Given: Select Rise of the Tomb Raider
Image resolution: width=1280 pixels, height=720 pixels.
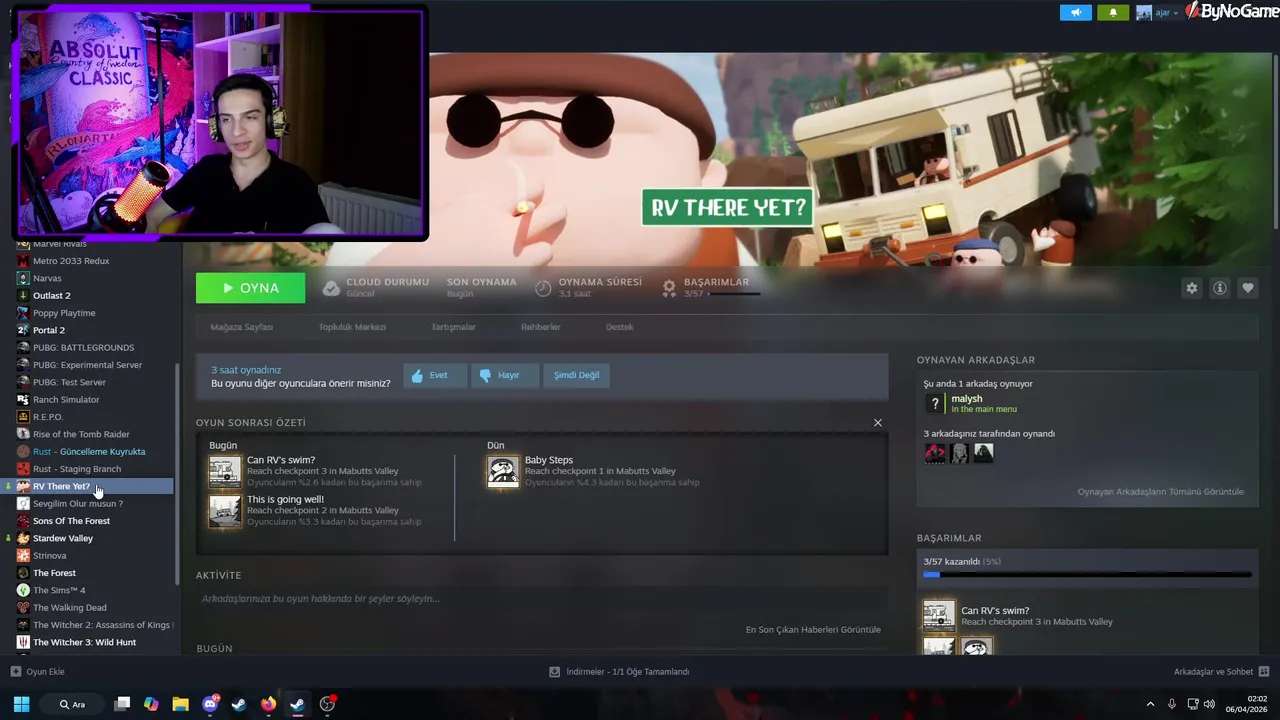Looking at the screenshot, I should (81, 434).
